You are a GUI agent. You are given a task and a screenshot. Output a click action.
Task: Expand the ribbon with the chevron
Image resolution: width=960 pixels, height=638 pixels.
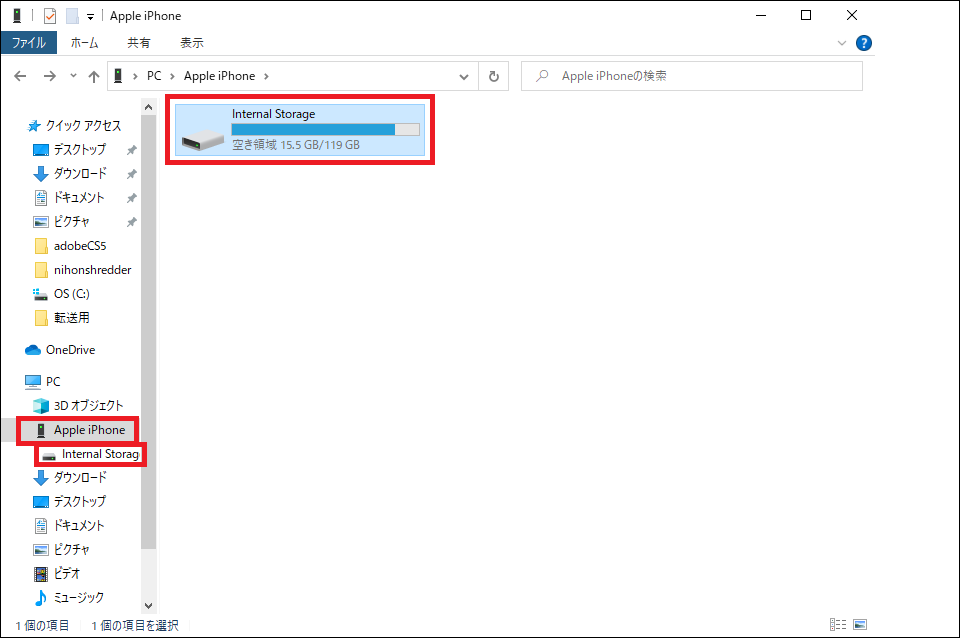point(842,43)
